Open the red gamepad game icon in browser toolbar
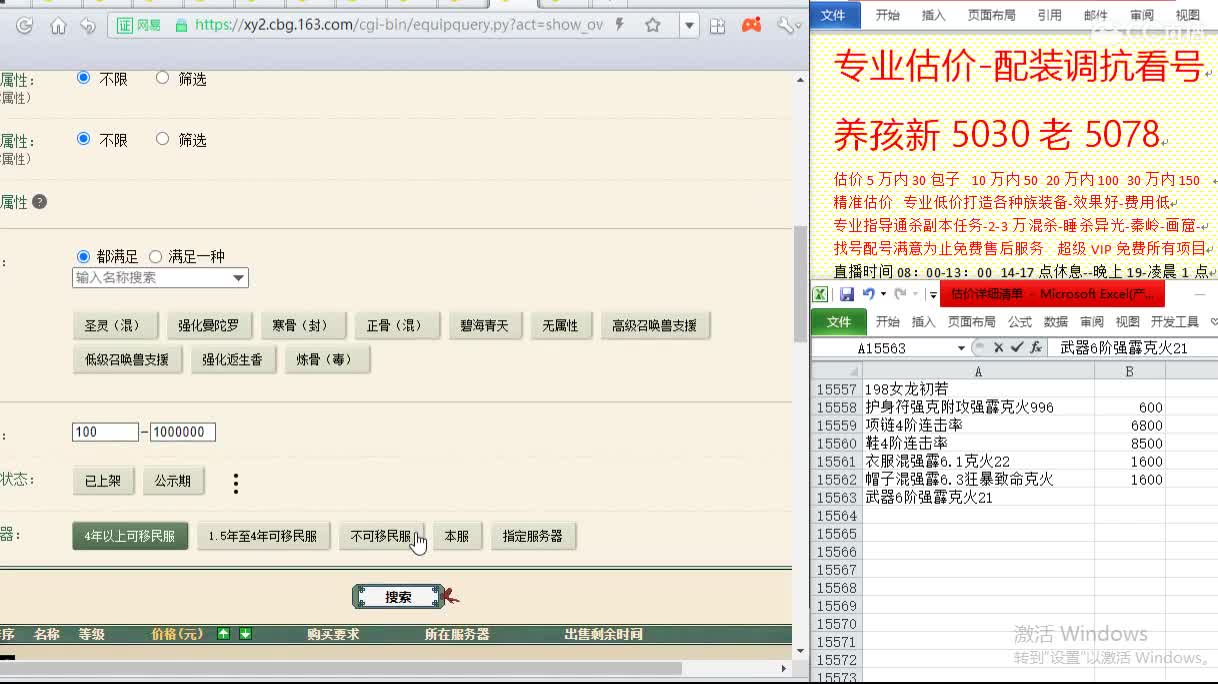 click(x=751, y=25)
